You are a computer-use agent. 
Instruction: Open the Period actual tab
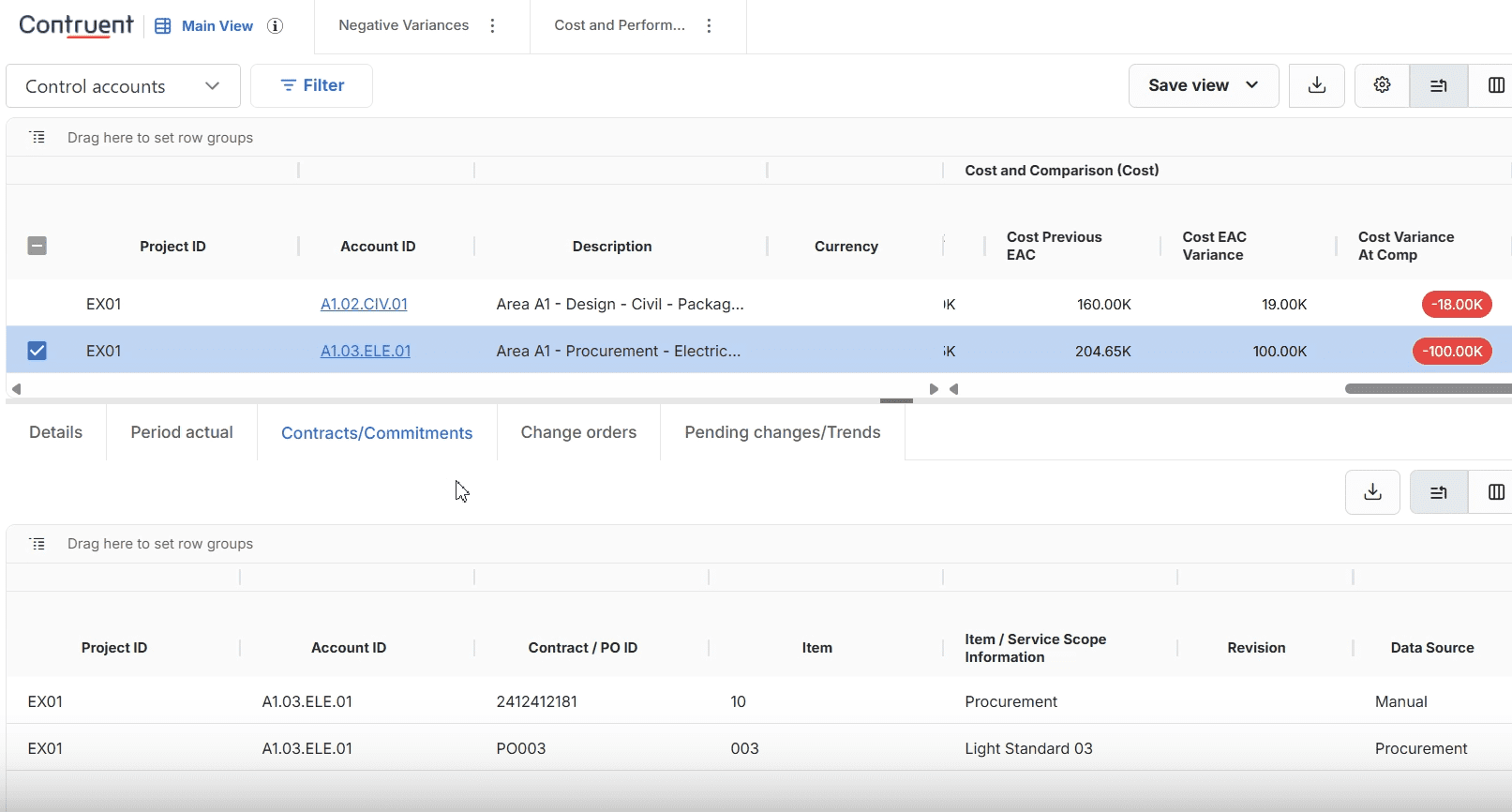click(x=182, y=432)
